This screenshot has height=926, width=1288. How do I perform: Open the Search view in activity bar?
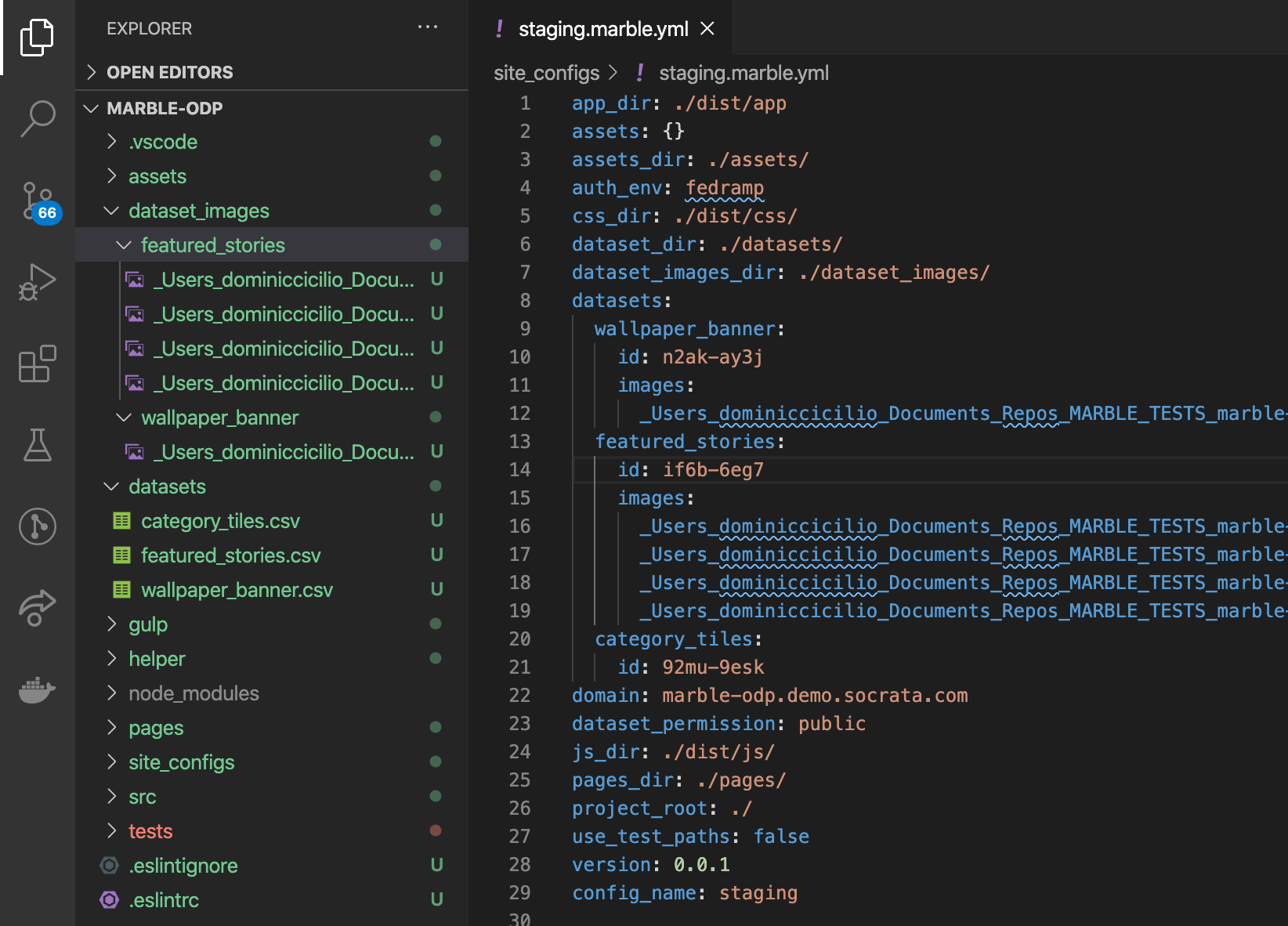point(37,119)
